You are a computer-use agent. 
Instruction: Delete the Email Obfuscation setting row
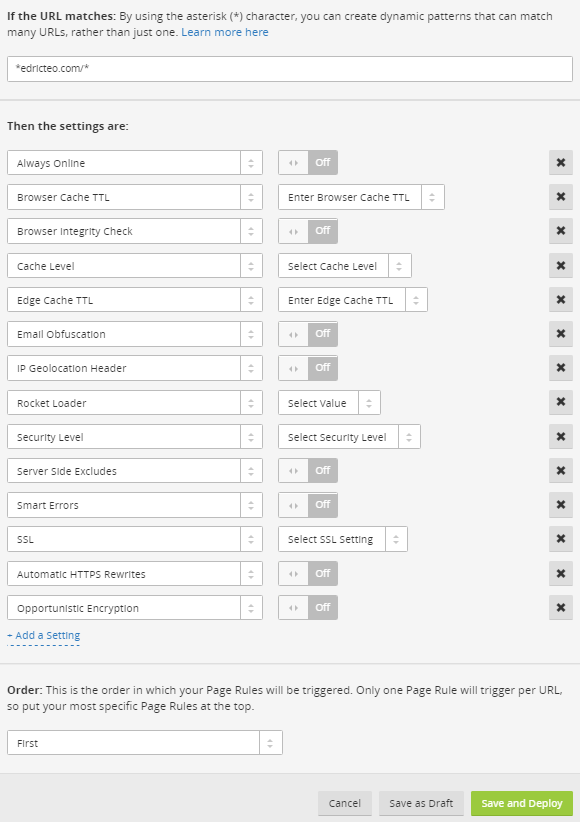(561, 333)
